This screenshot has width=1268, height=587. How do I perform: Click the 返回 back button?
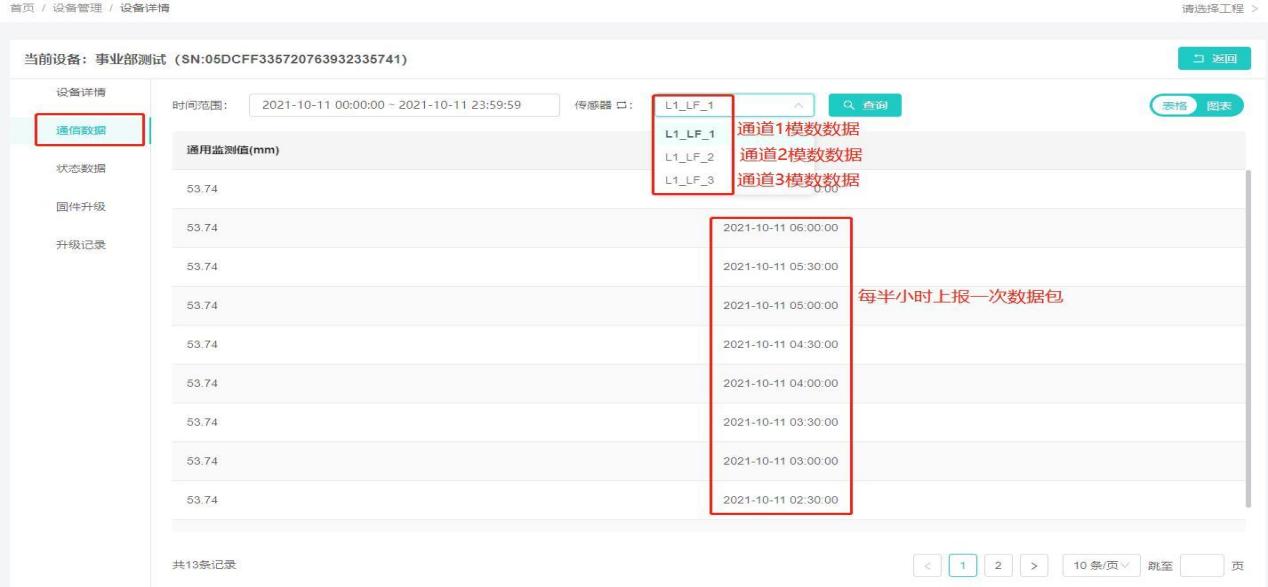1214,61
